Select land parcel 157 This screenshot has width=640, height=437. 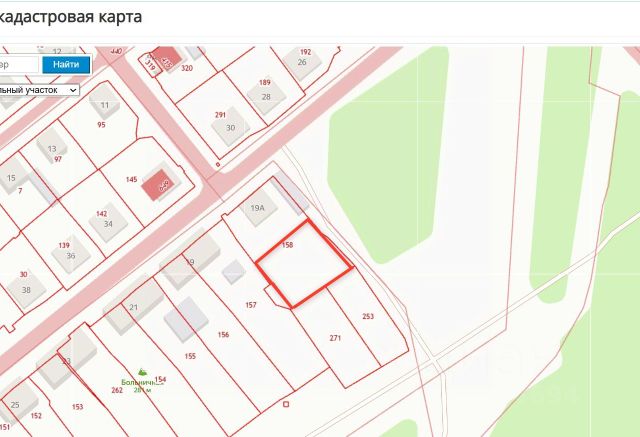click(251, 305)
